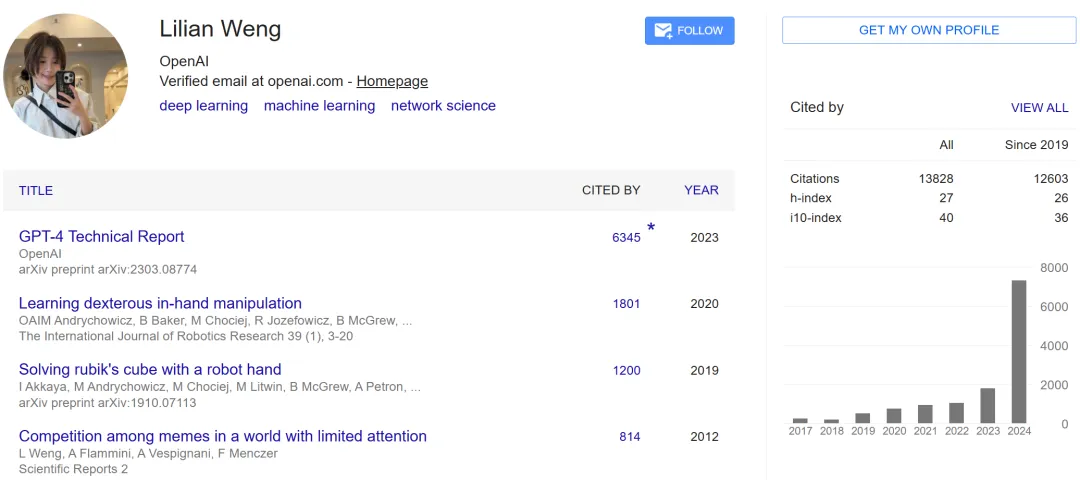Click the Follow button
This screenshot has width=1080, height=480.
(689, 31)
